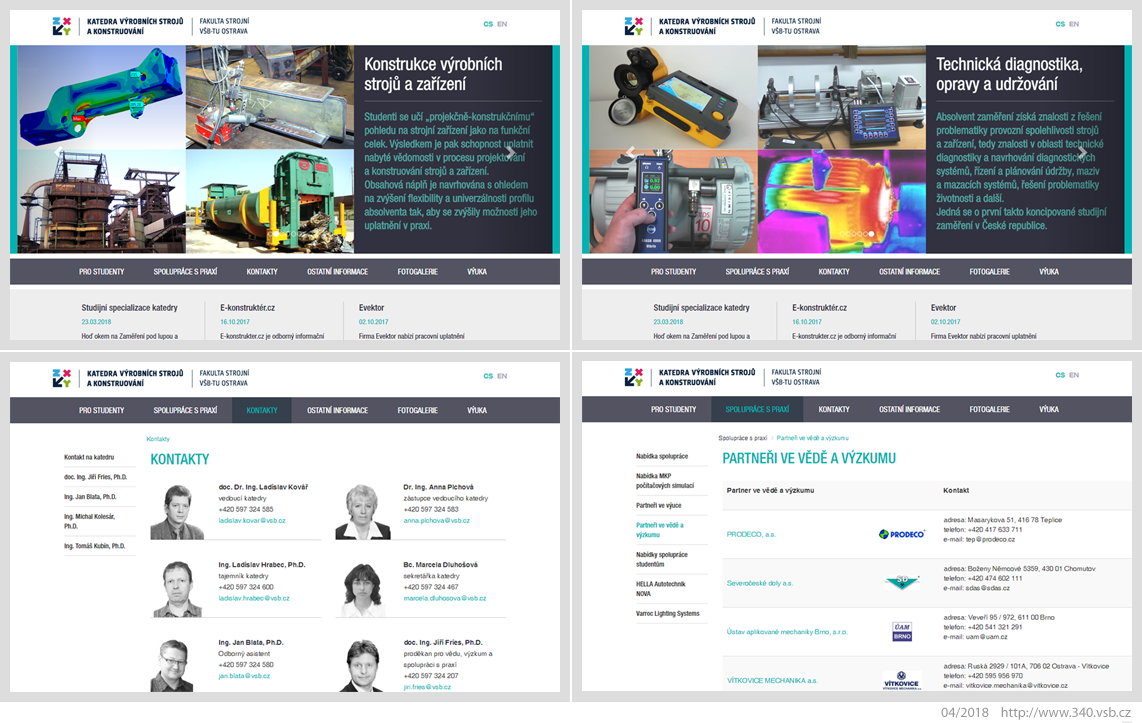Open the highlighted SPOLUPRÁCE S PRAXÍ tab
1142x723 pixels.
click(757, 409)
